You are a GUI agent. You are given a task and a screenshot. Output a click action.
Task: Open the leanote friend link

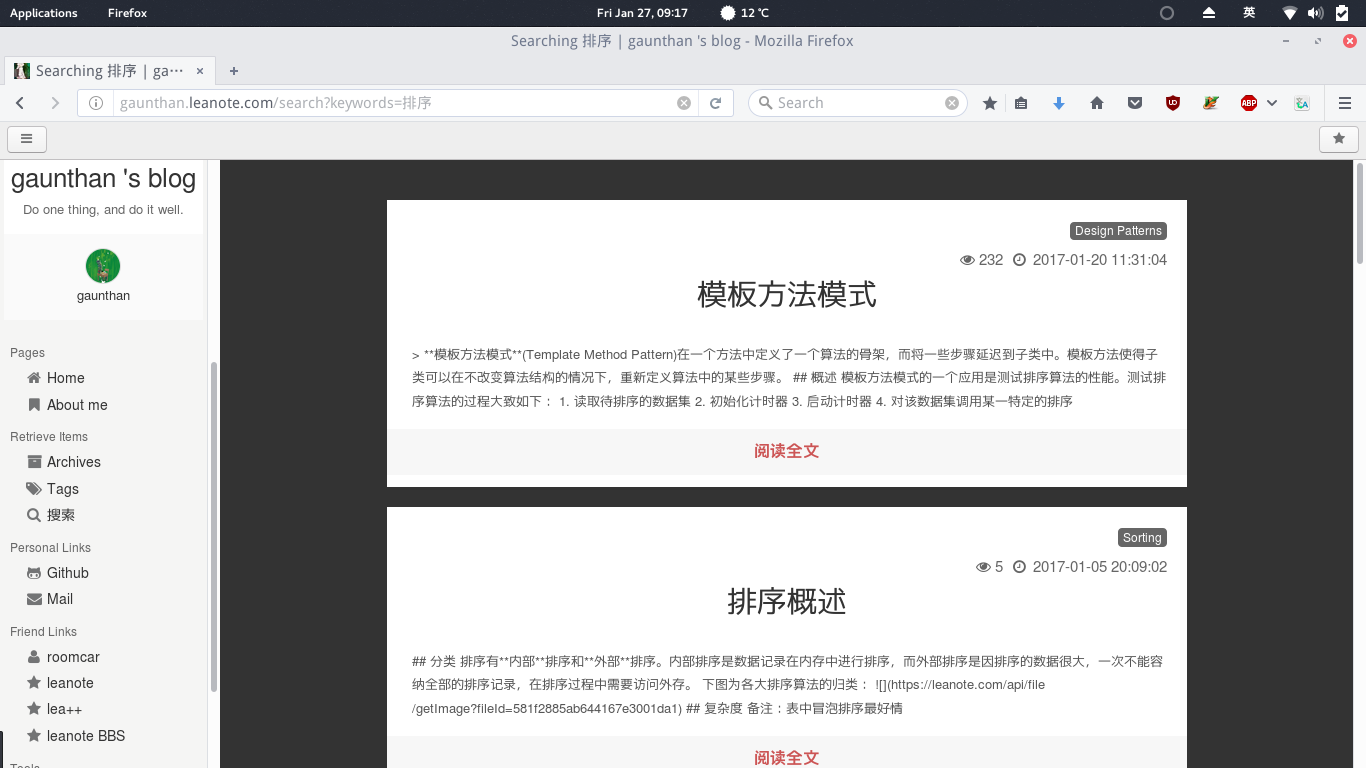pos(70,683)
